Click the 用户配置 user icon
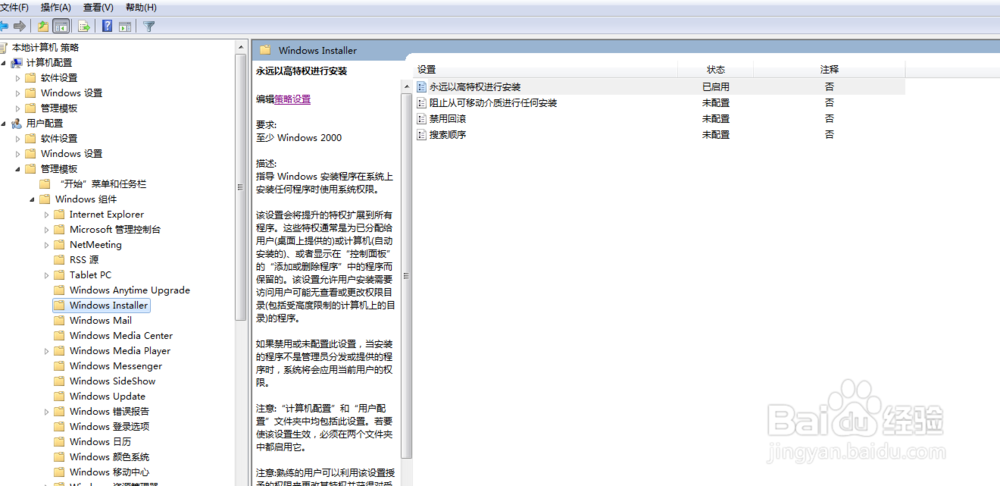The width and height of the screenshot is (1000, 486). coord(17,123)
